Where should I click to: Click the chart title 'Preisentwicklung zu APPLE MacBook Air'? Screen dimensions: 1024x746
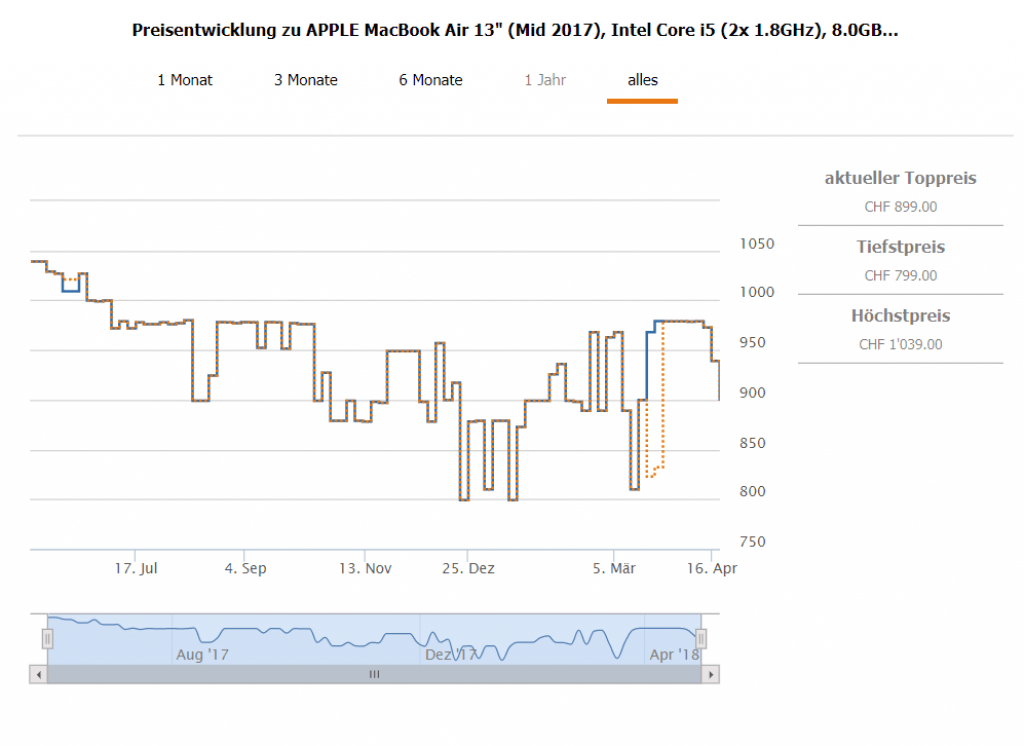point(514,30)
